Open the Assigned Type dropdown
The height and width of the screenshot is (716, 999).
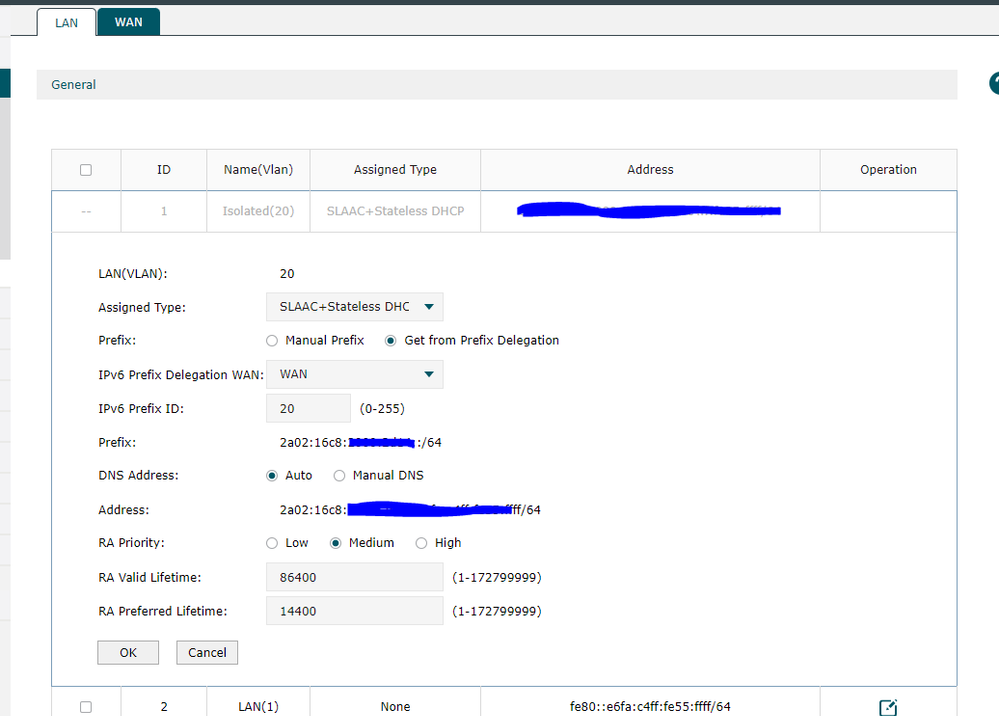tap(355, 307)
